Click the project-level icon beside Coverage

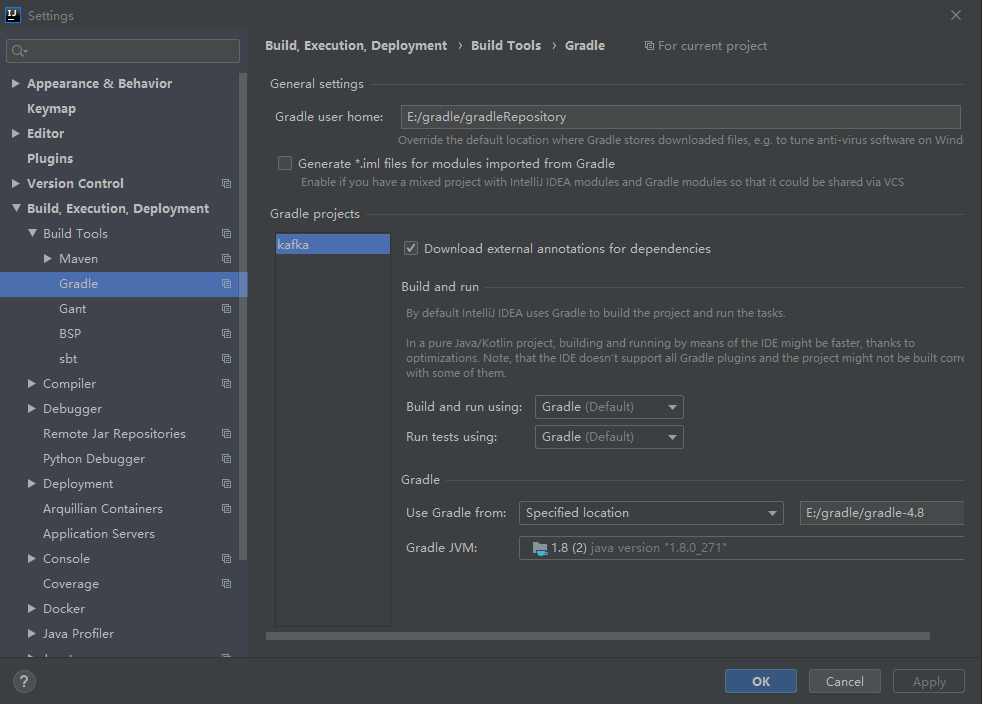click(x=226, y=584)
